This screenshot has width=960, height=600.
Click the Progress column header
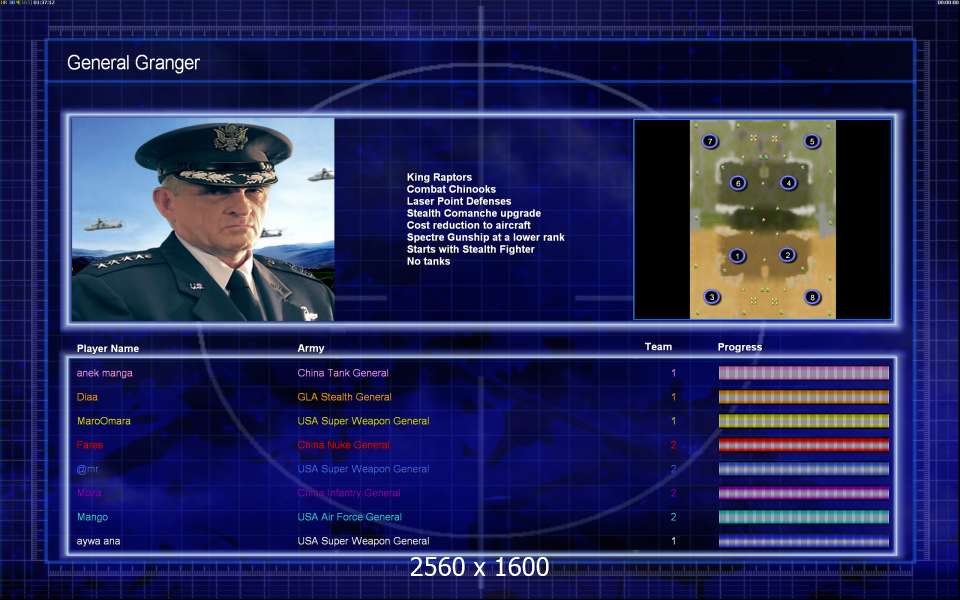tap(740, 347)
